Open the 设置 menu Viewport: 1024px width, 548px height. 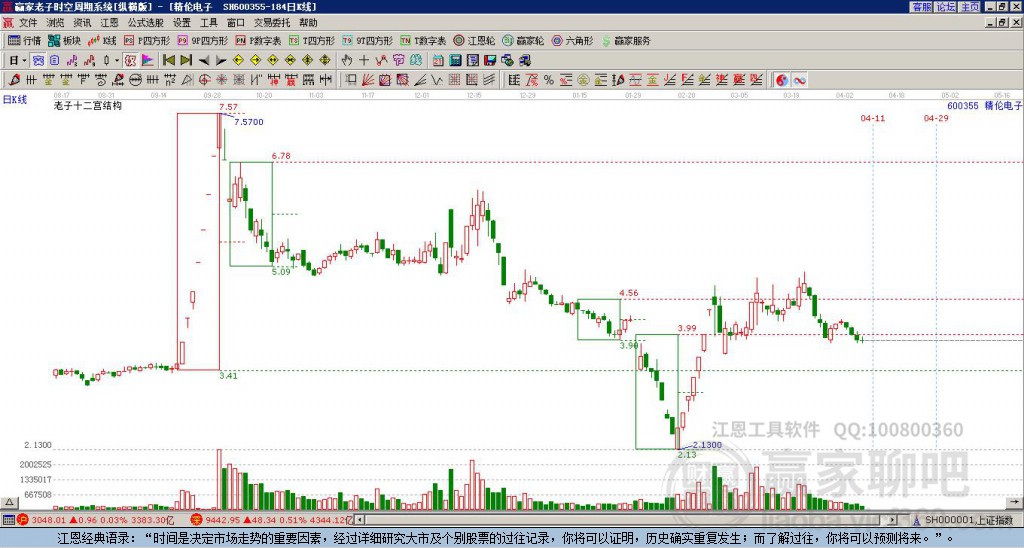pos(182,23)
